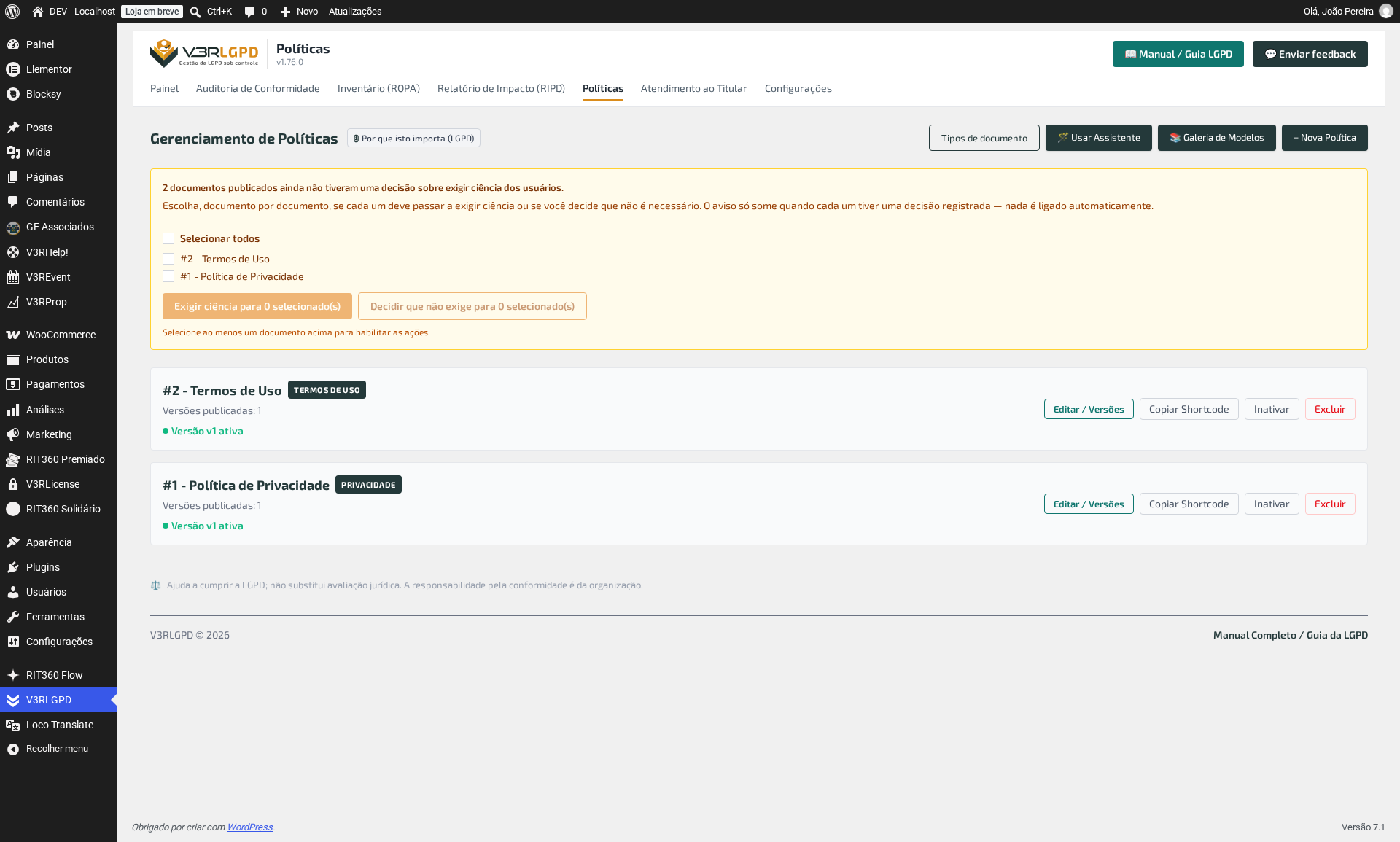The image size is (1400, 842).
Task: Check the #2 - Termos de Uso checkbox
Action: 168,259
